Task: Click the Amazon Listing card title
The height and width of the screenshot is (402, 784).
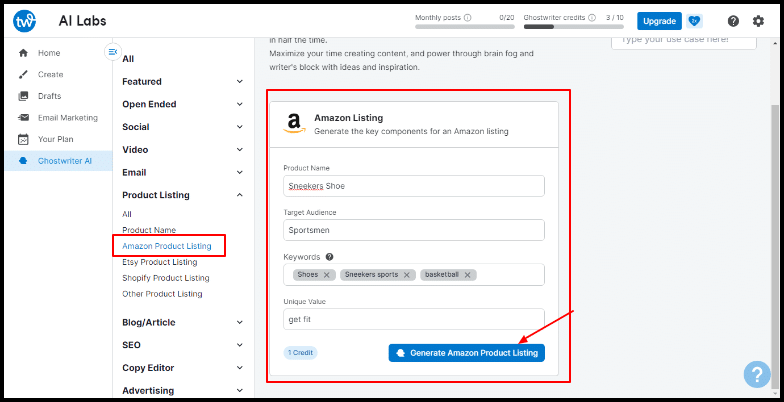Action: tap(348, 118)
